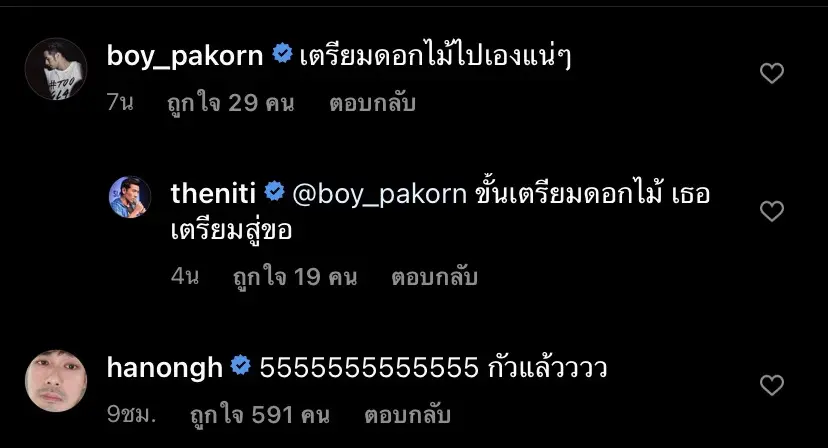View the 29 likes on boy_pakorn's comment

click(231, 102)
